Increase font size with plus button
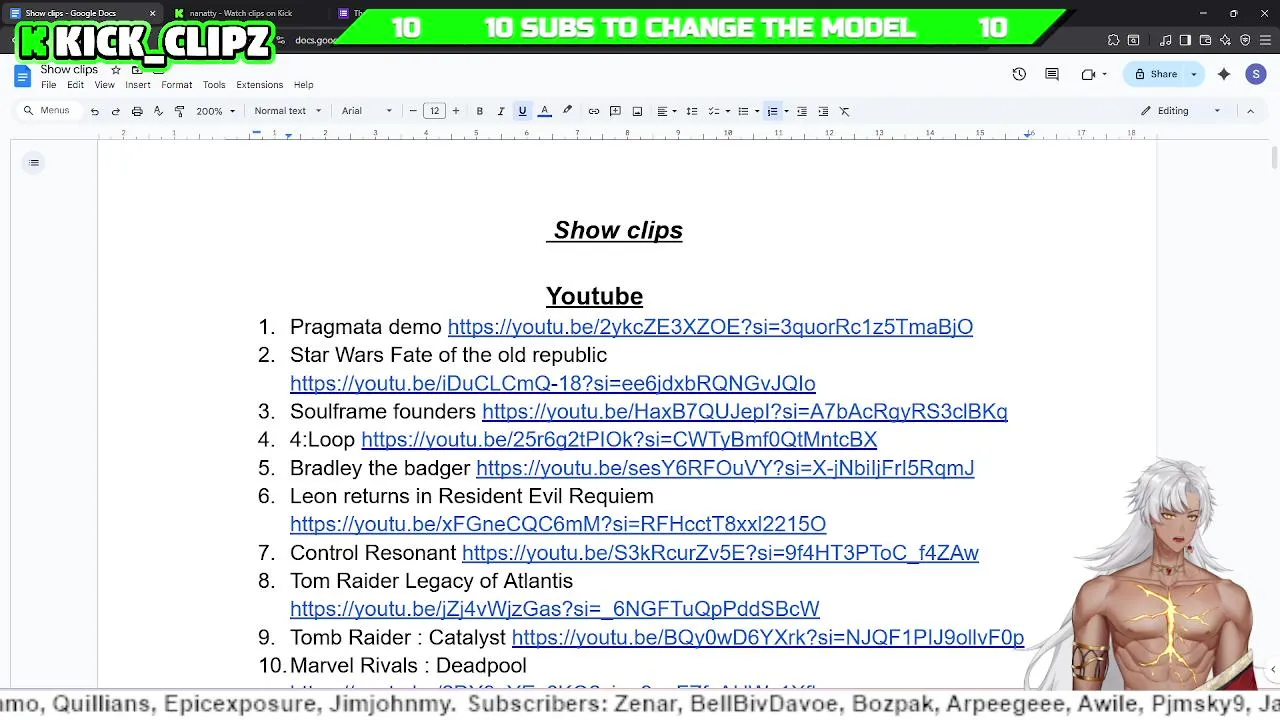1280x720 pixels. coord(456,111)
